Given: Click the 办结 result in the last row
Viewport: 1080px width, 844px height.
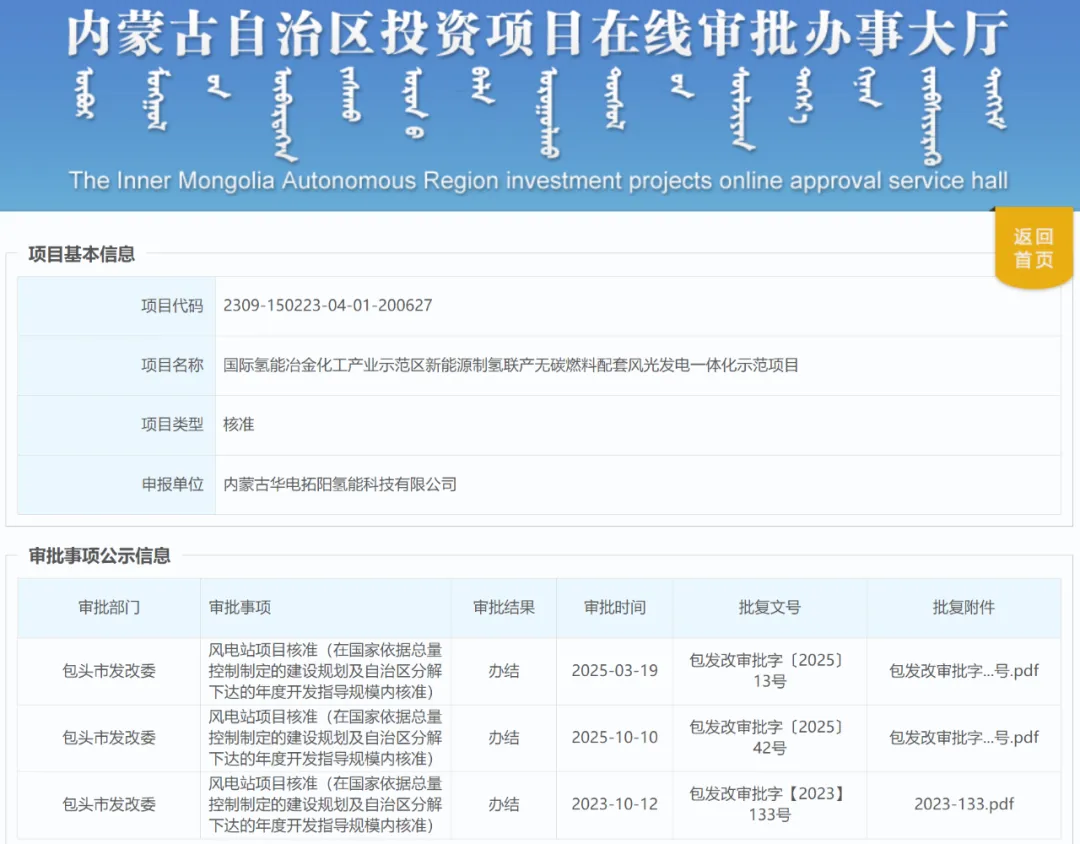Looking at the screenshot, I should [504, 804].
